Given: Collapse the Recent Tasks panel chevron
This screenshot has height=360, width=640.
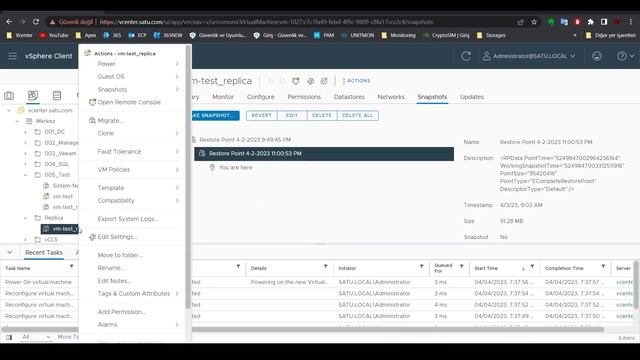Looking at the screenshot, I should pyautogui.click(x=10, y=252).
